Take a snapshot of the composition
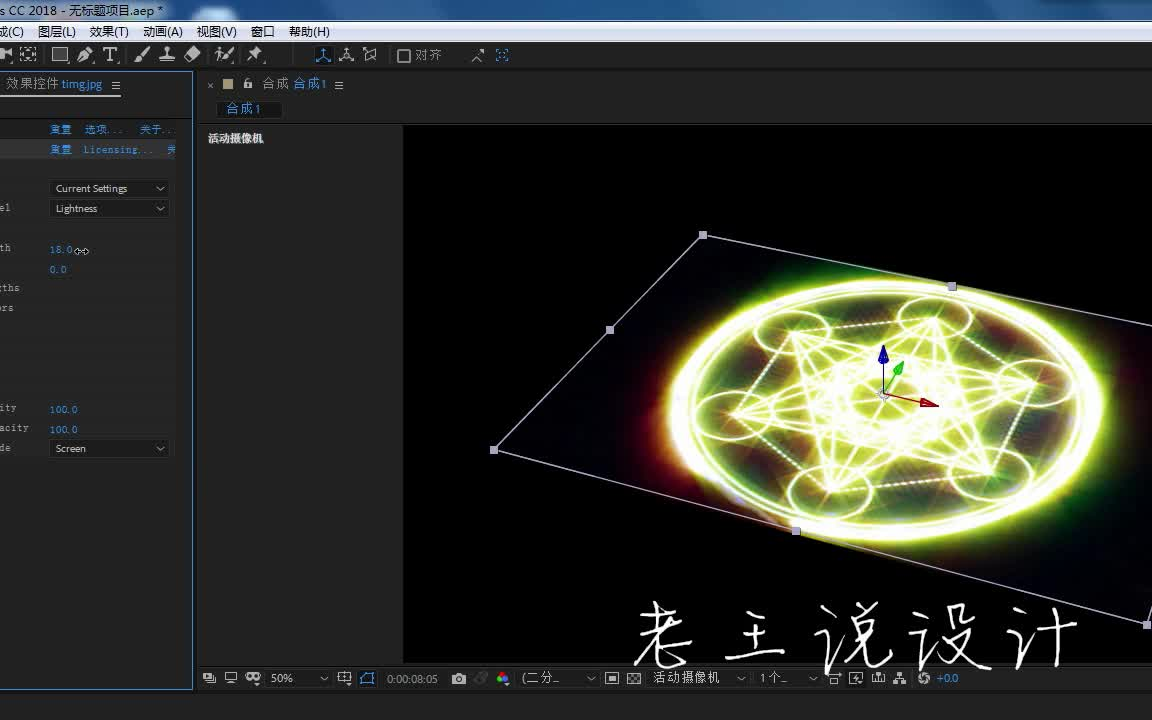The image size is (1152, 720). 459,678
